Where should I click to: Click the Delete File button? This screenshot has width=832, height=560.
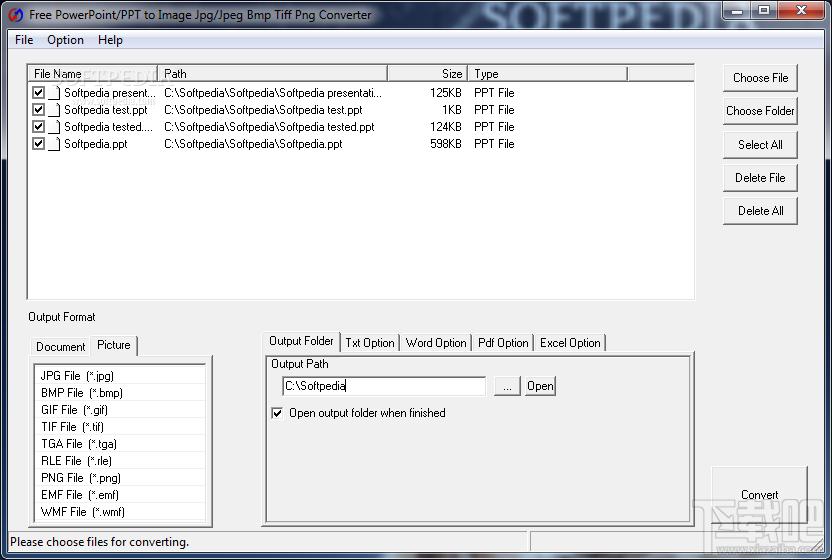pos(760,178)
